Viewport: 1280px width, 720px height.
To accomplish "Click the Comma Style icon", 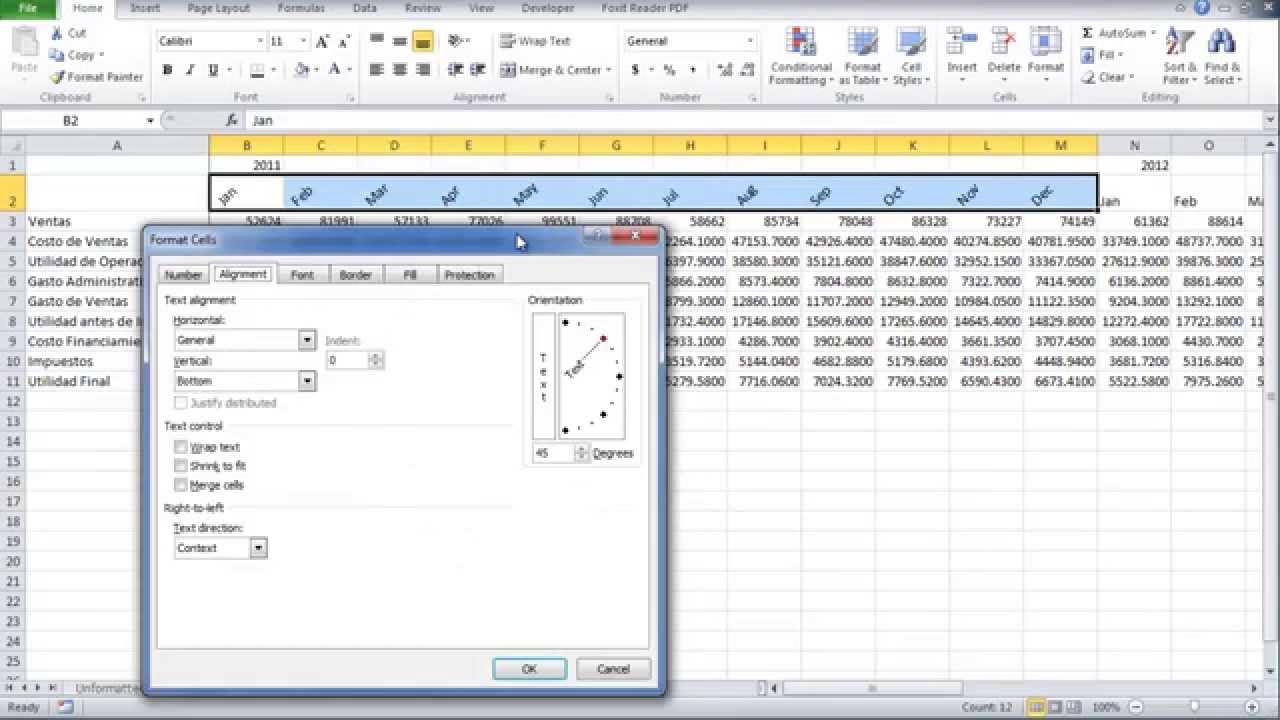I will 692,70.
